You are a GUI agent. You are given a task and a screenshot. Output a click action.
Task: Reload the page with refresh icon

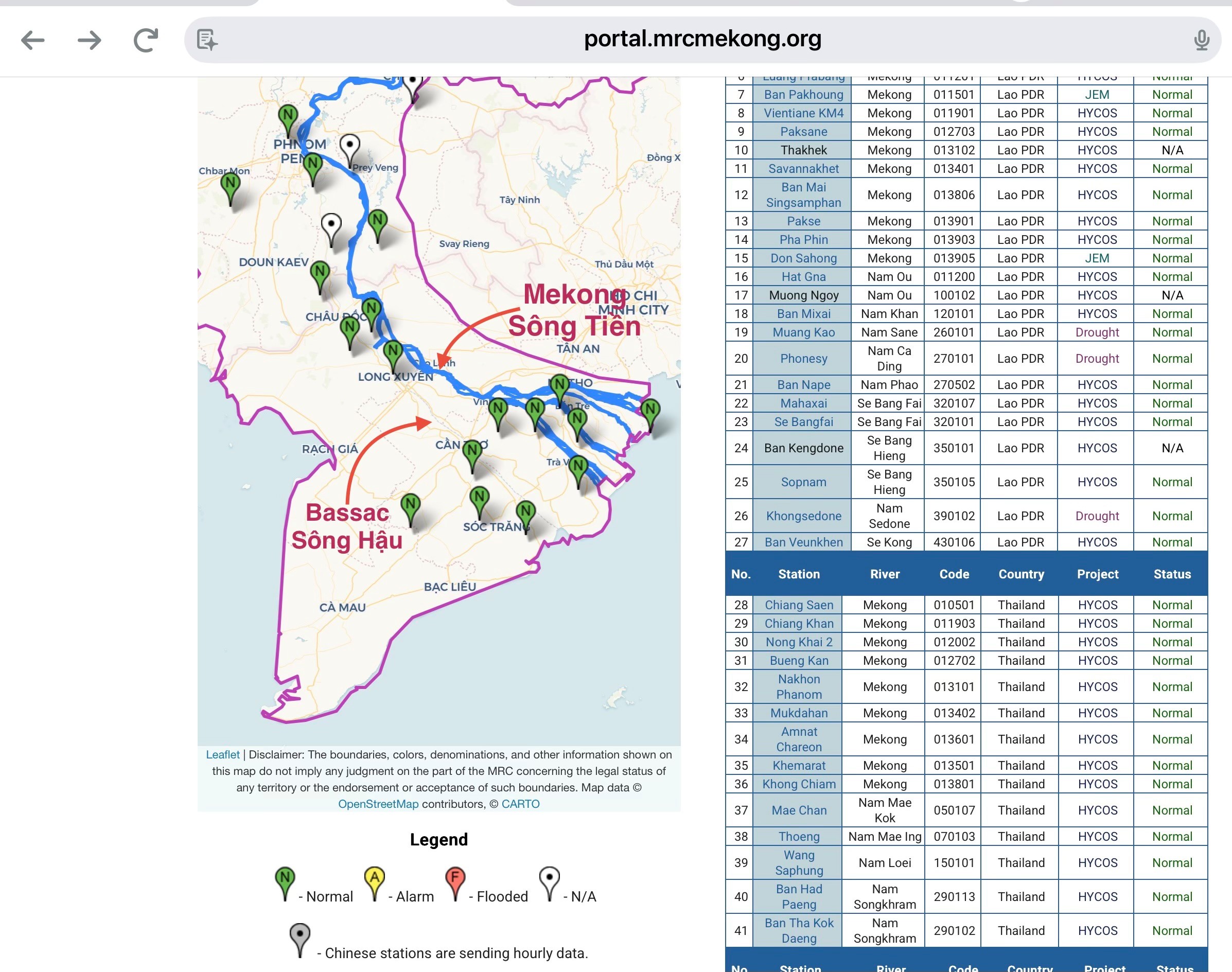click(x=146, y=40)
